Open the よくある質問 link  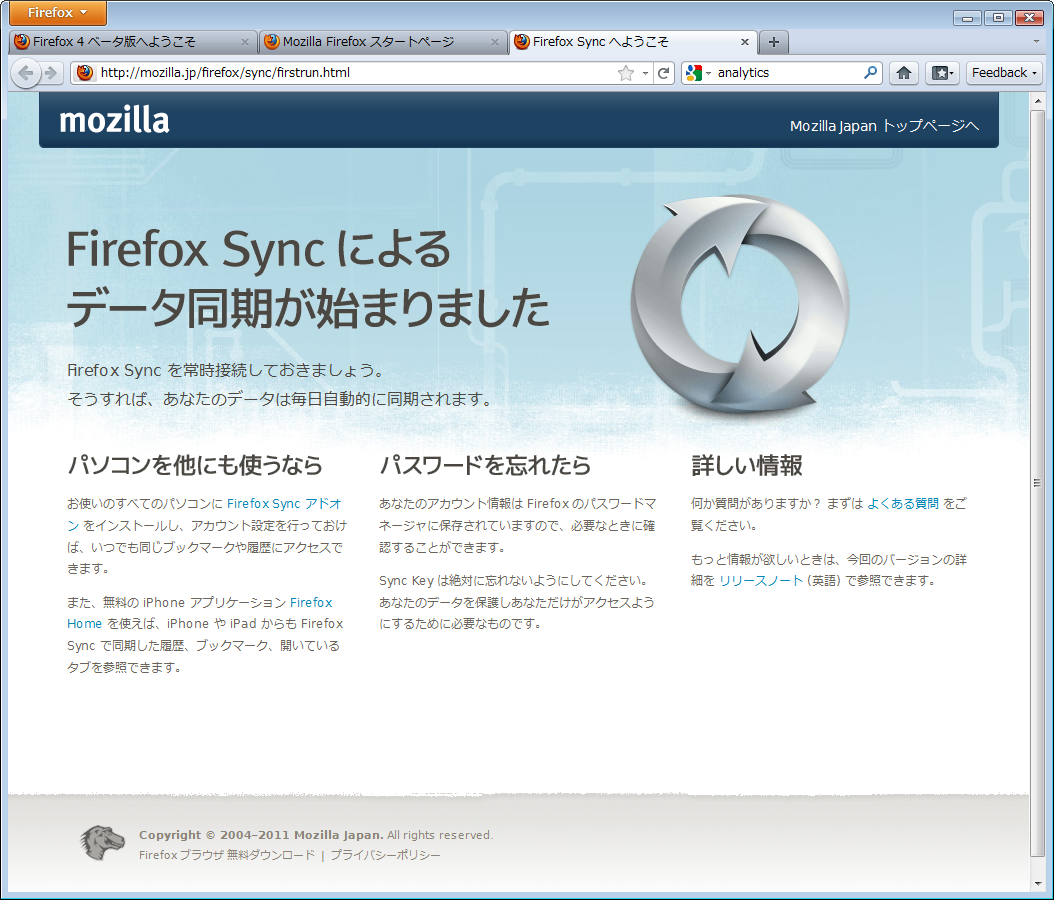(x=903, y=503)
